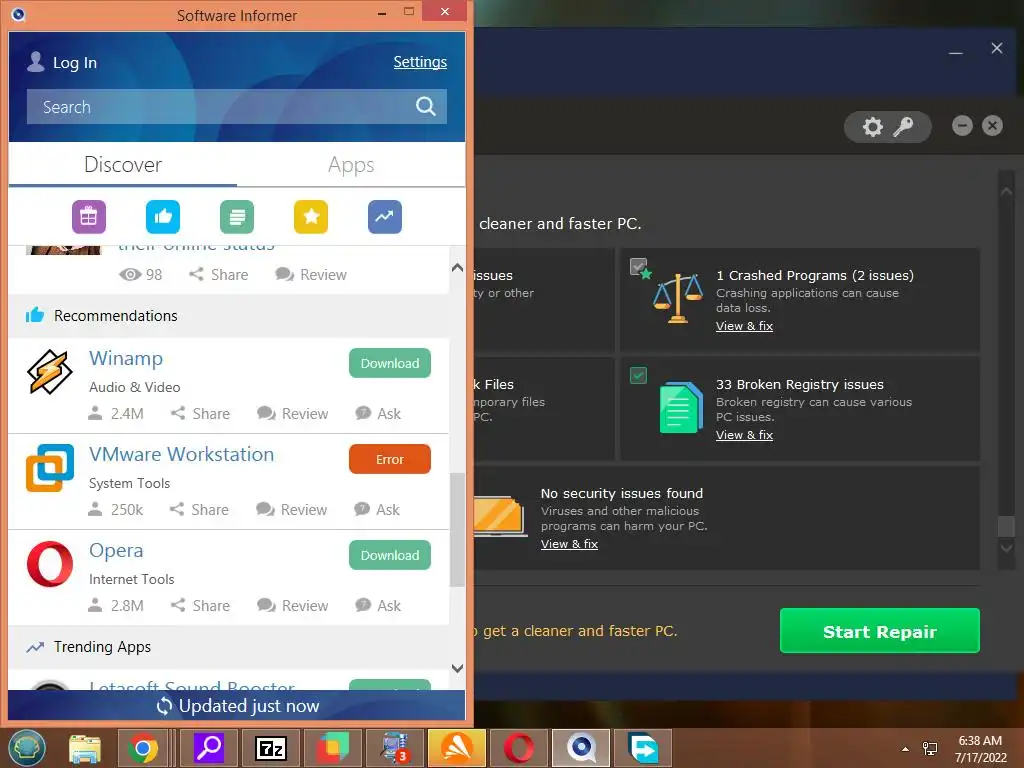The image size is (1024, 768).
Task: Open the green articles list icon
Action: point(237,217)
